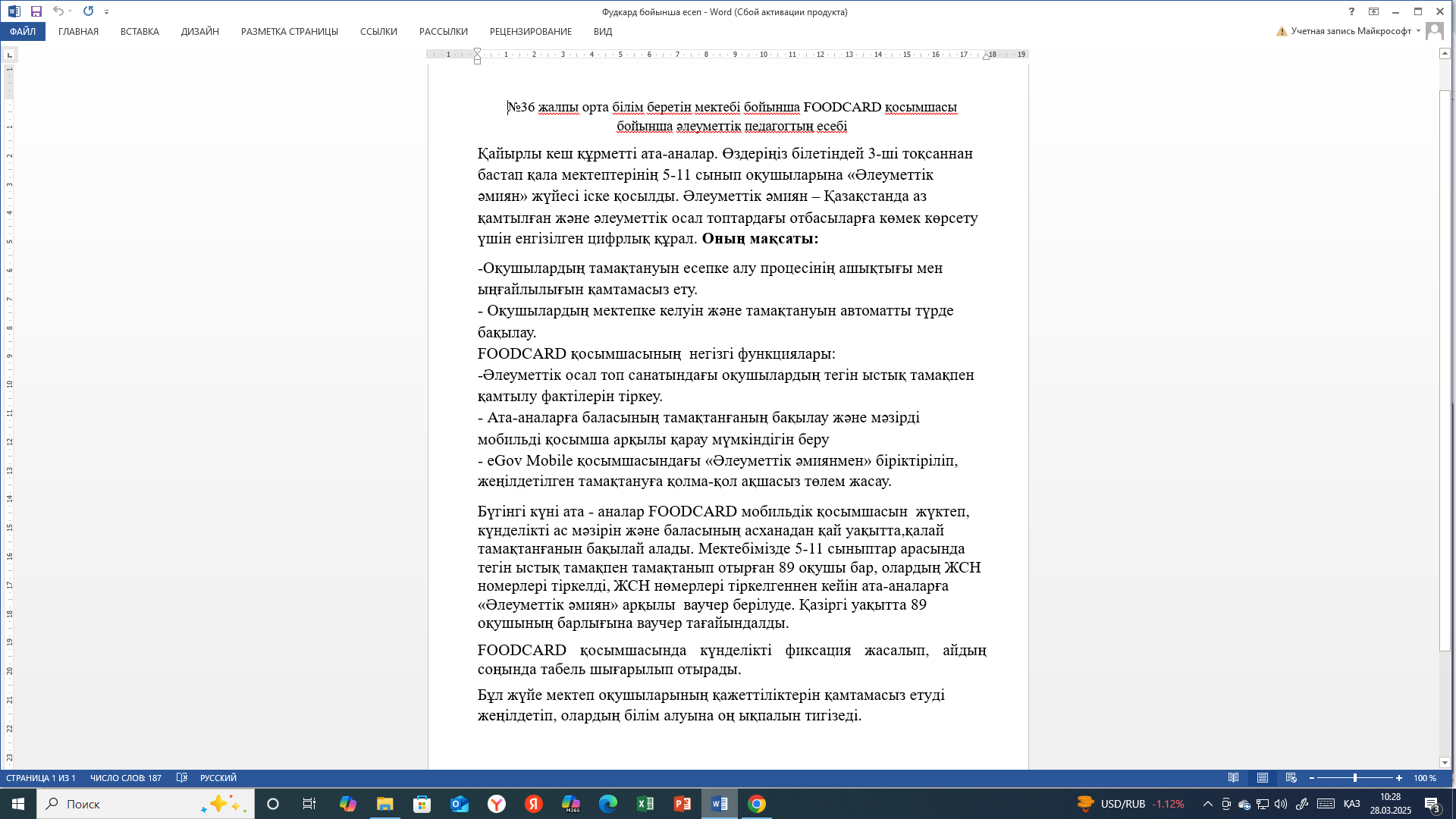Switch to the ГЛАВНАЯ tab
This screenshot has width=1456, height=819.
78,31
